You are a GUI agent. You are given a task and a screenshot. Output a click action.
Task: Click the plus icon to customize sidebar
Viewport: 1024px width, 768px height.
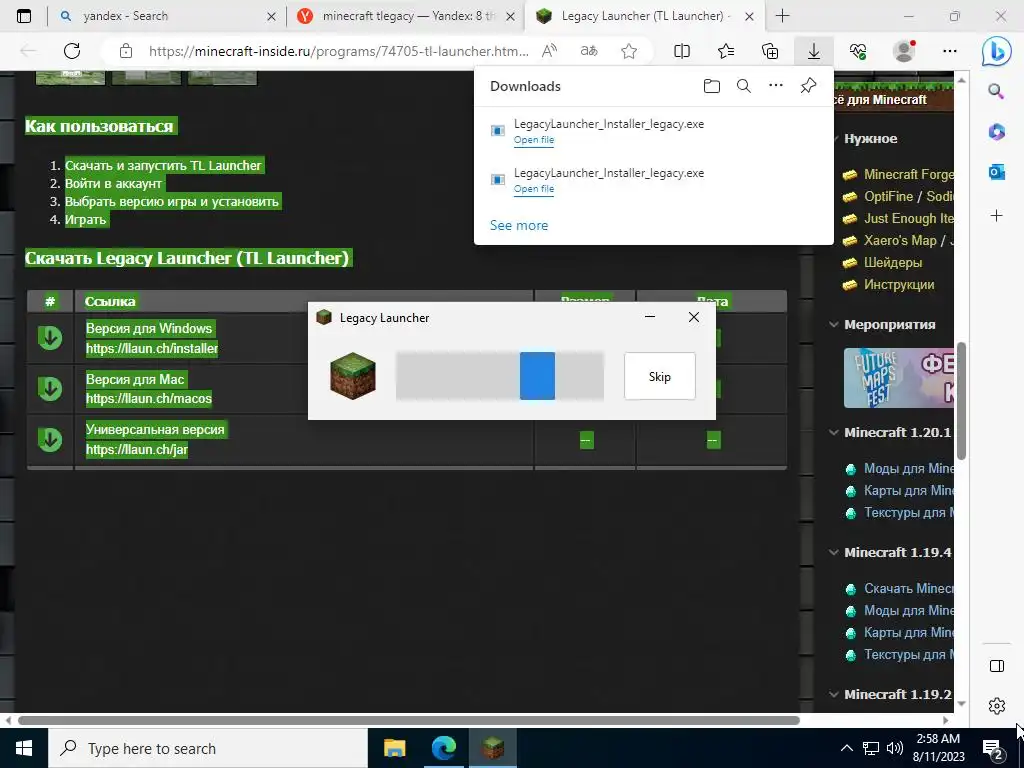997,216
